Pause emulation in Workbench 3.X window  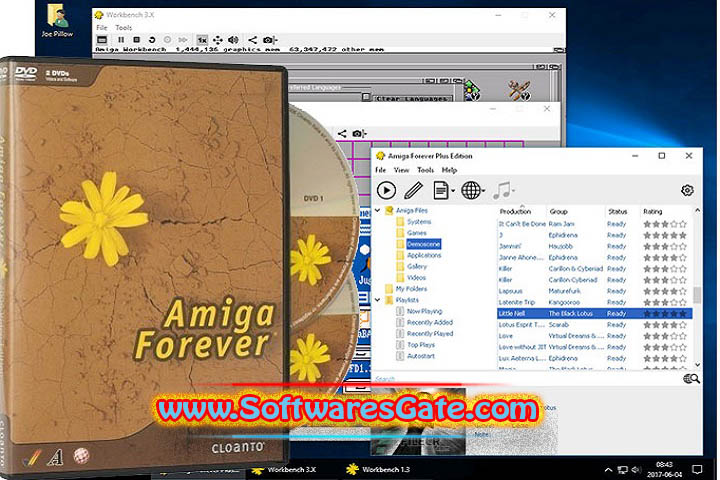pyautogui.click(x=121, y=40)
